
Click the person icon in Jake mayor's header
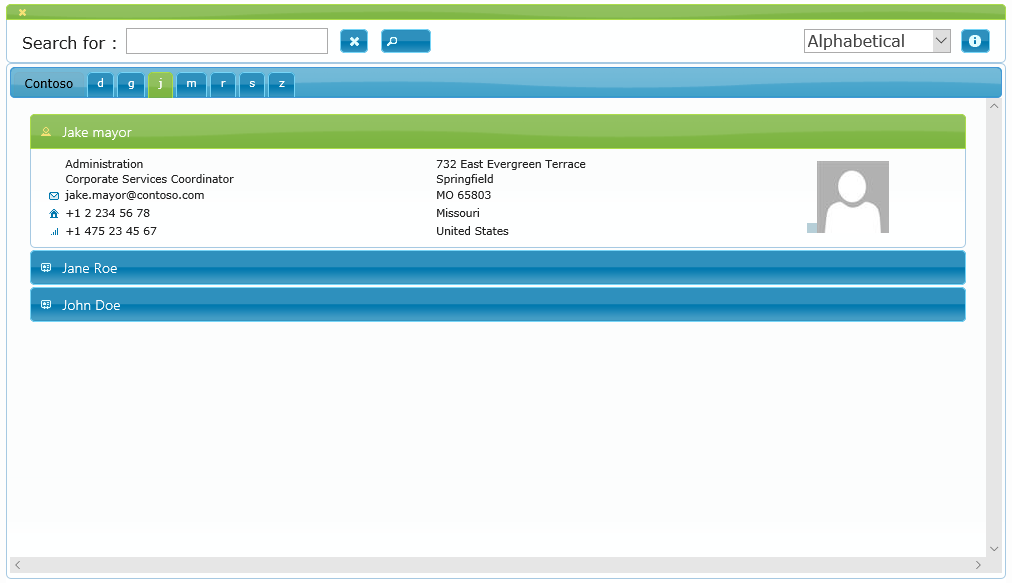click(x=46, y=131)
